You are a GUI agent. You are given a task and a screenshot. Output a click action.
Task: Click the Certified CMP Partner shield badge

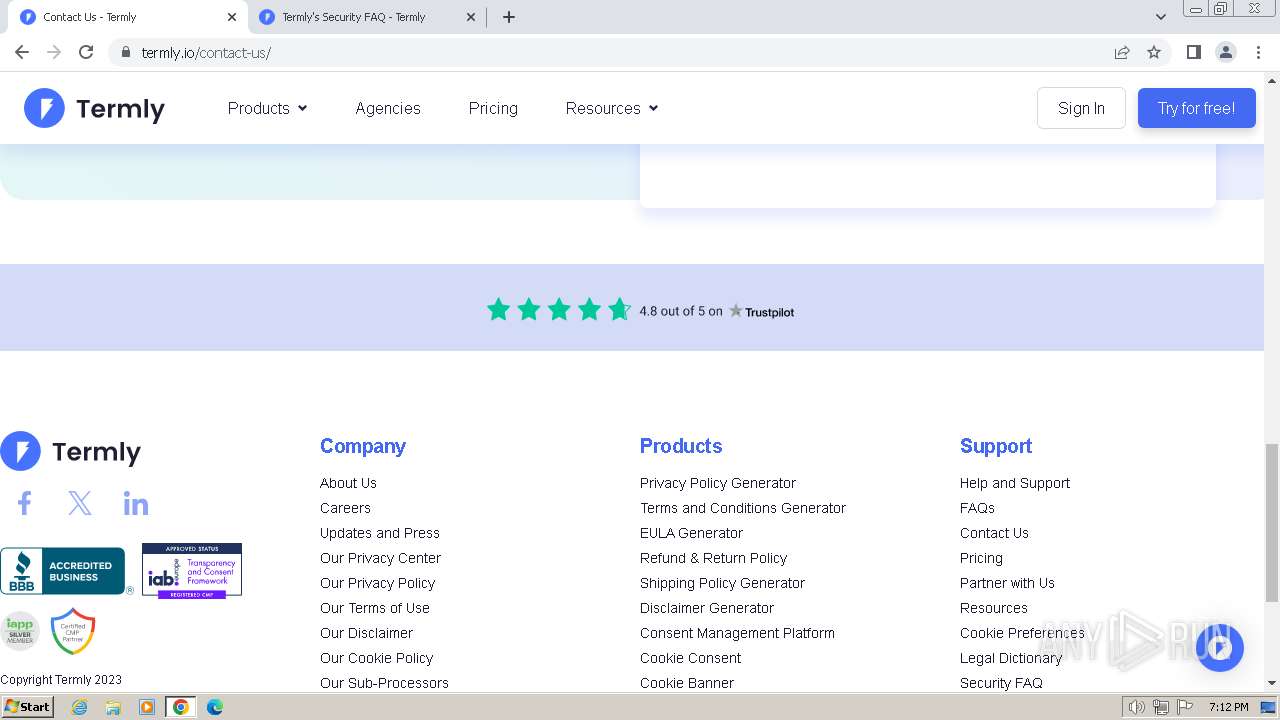pos(73,631)
